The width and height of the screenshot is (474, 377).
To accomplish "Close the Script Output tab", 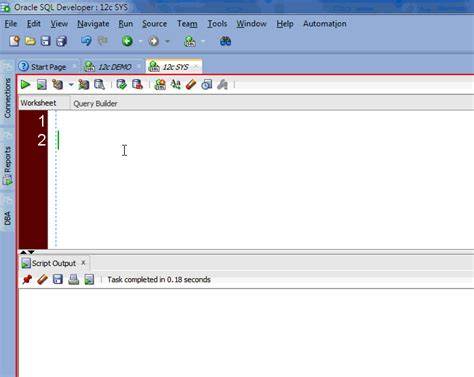I will (83, 263).
